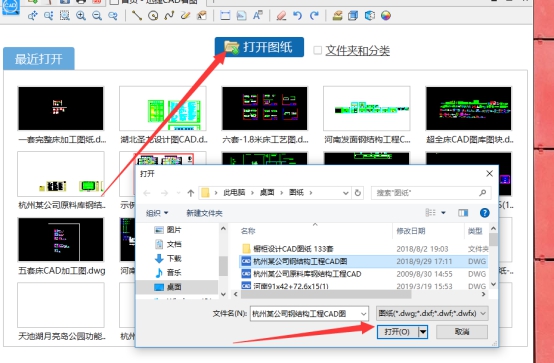The height and width of the screenshot is (363, 554).
Task: Click the zoom window selection tool
Action: click(65, 16)
